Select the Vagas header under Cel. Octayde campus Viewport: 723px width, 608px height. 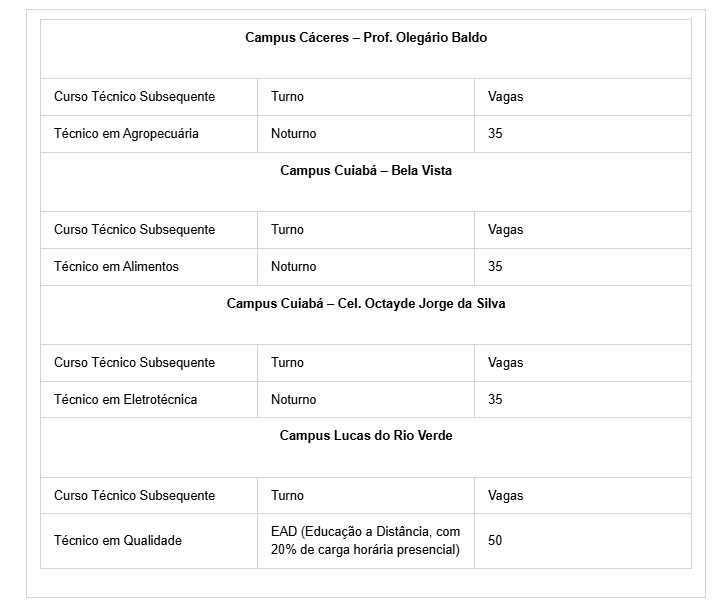click(505, 363)
